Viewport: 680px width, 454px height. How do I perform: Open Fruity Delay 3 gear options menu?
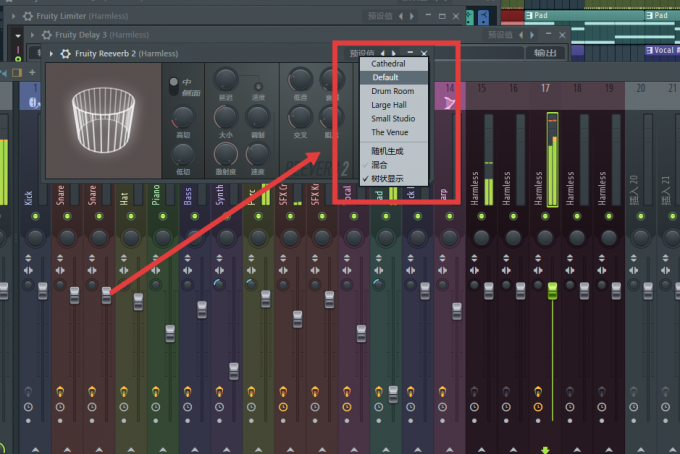point(46,35)
